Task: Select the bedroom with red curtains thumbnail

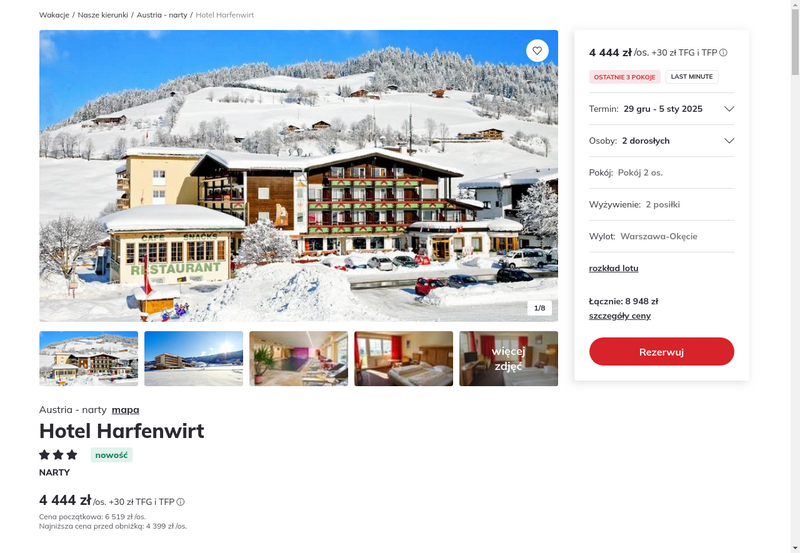Action: pos(404,359)
